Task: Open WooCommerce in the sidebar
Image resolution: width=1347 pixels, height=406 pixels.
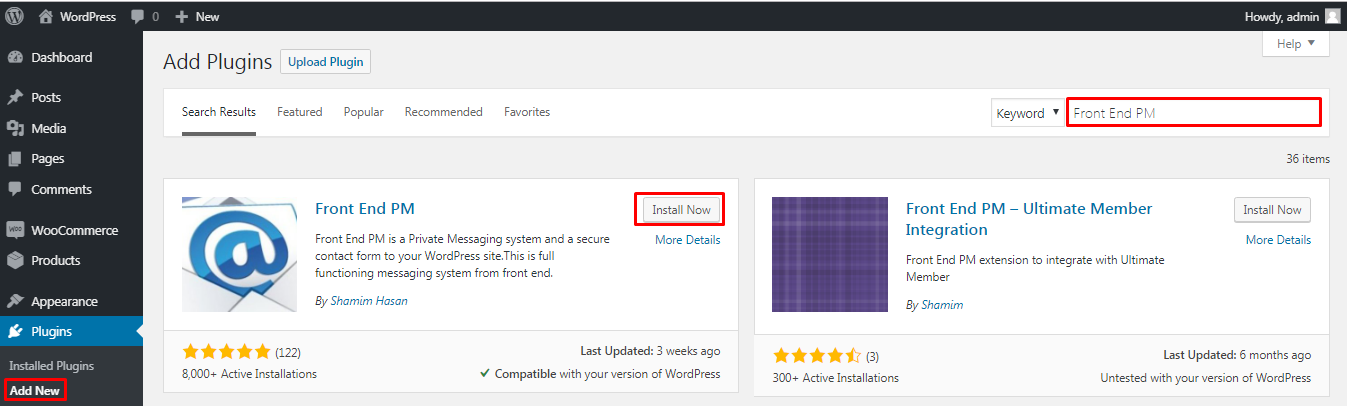Action: [x=71, y=230]
